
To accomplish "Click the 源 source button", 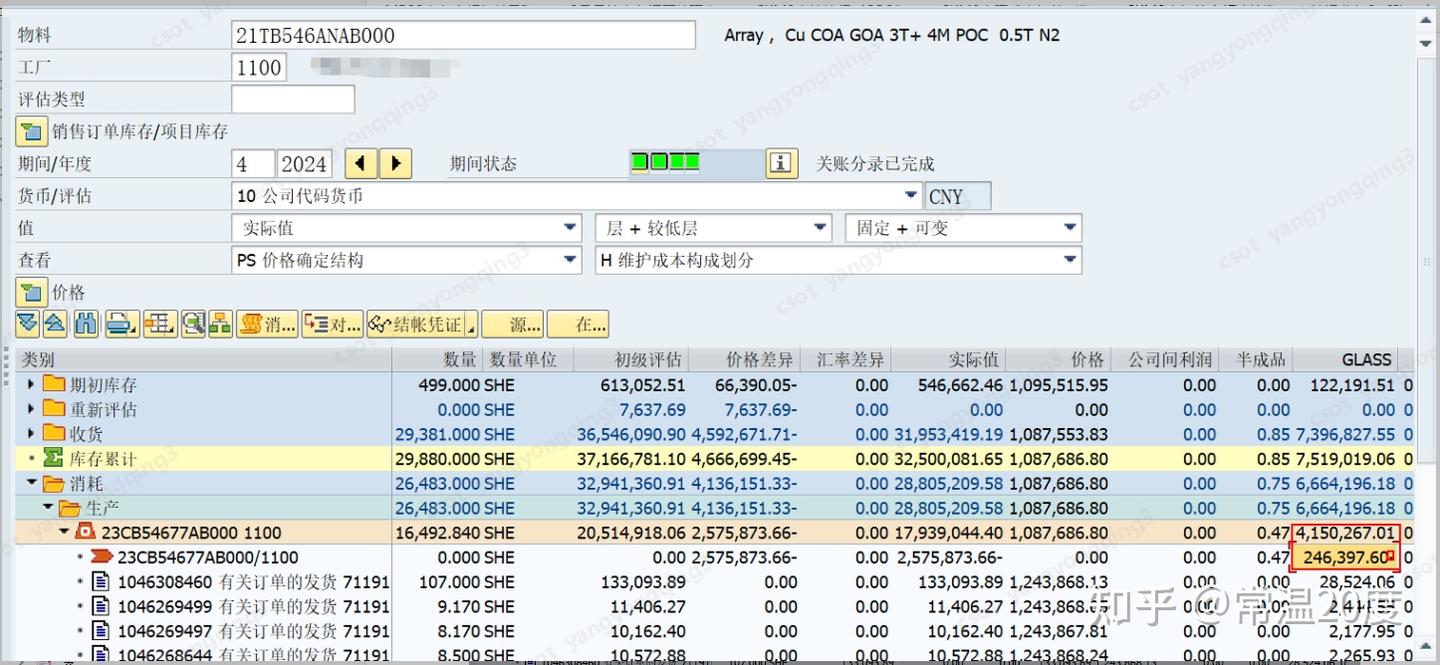I will coord(513,323).
